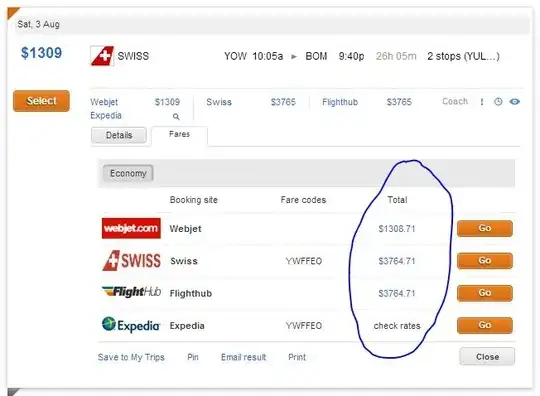
Task: Click the SWISS airline tail logo
Action: (102, 56)
